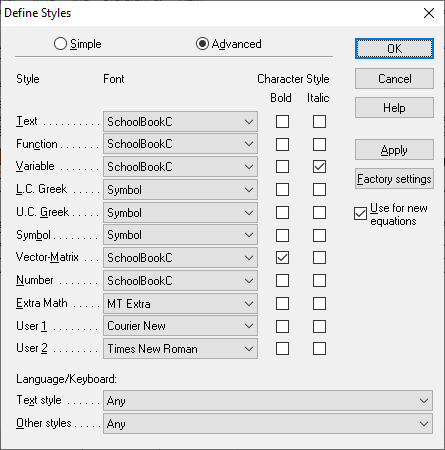This screenshot has width=445, height=450.
Task: Expand the Function font dropdown
Action: coord(180,144)
